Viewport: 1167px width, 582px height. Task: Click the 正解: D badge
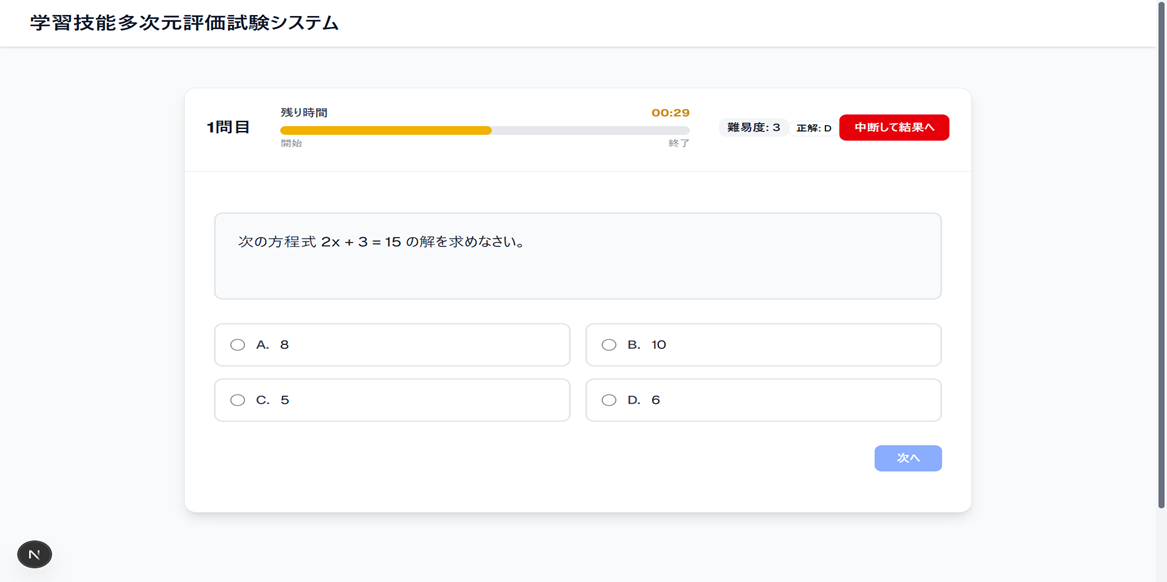(813, 128)
